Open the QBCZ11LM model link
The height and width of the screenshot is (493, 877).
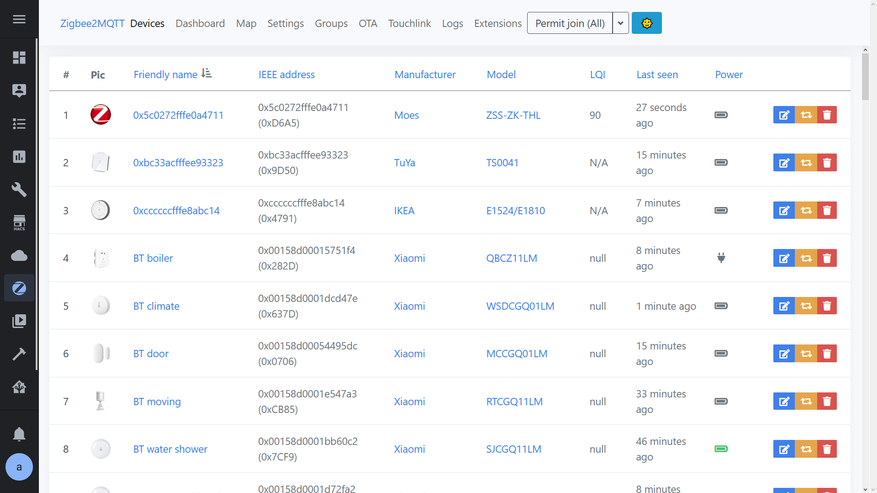pyautogui.click(x=511, y=258)
